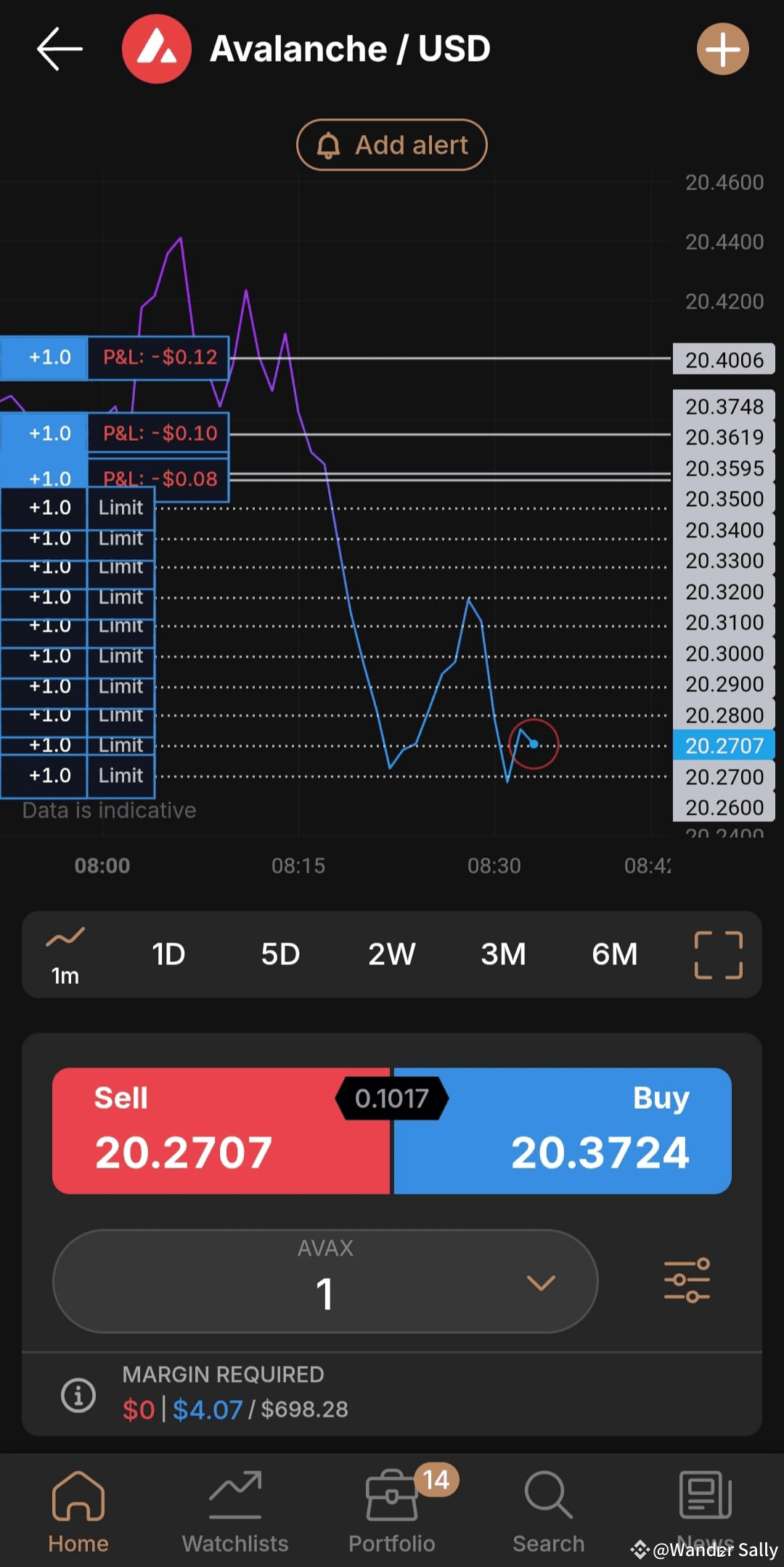Select the limit order at 20.2600

tap(78, 776)
